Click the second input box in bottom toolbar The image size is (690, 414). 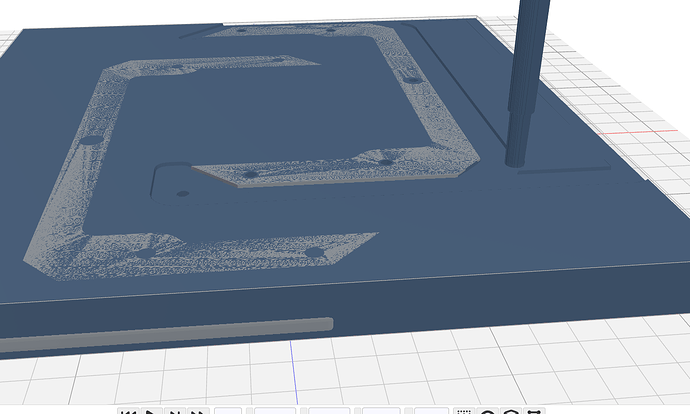tap(275, 411)
